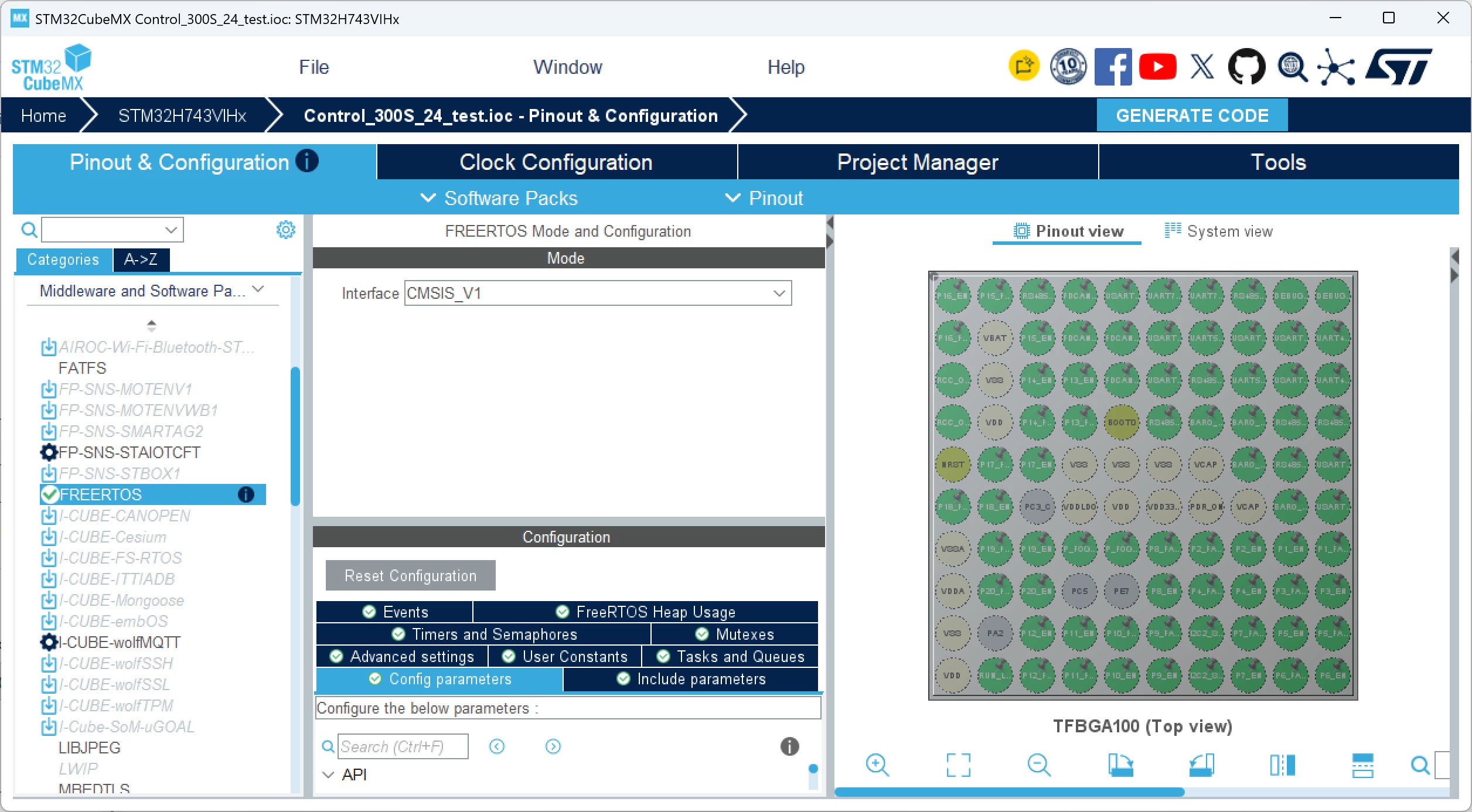Open the Advanced settings tab
The height and width of the screenshot is (812, 1472).
tap(402, 657)
